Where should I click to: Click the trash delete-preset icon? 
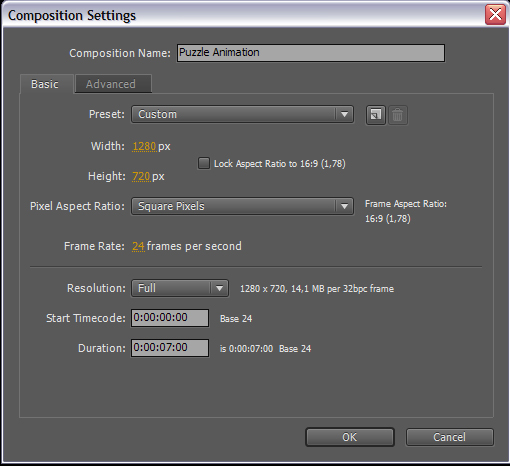click(397, 115)
